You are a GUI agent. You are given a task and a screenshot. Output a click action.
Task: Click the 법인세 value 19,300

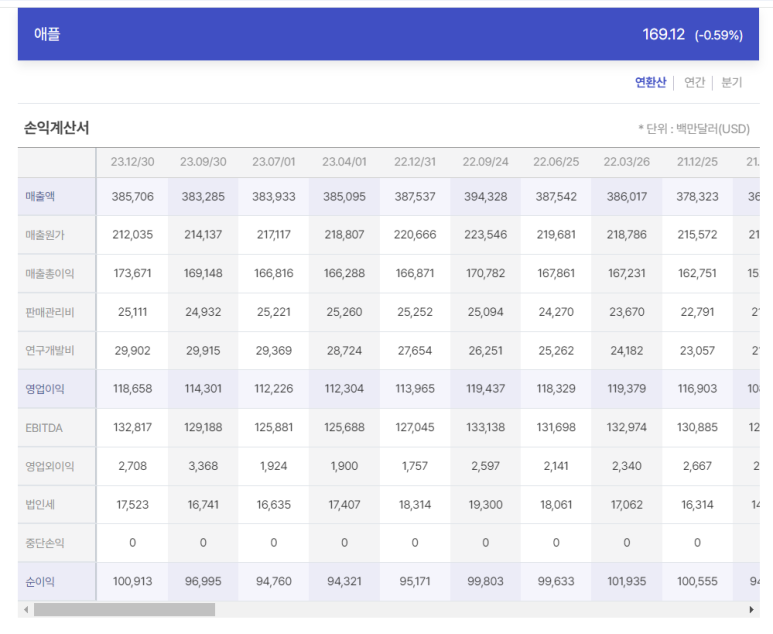pos(486,505)
